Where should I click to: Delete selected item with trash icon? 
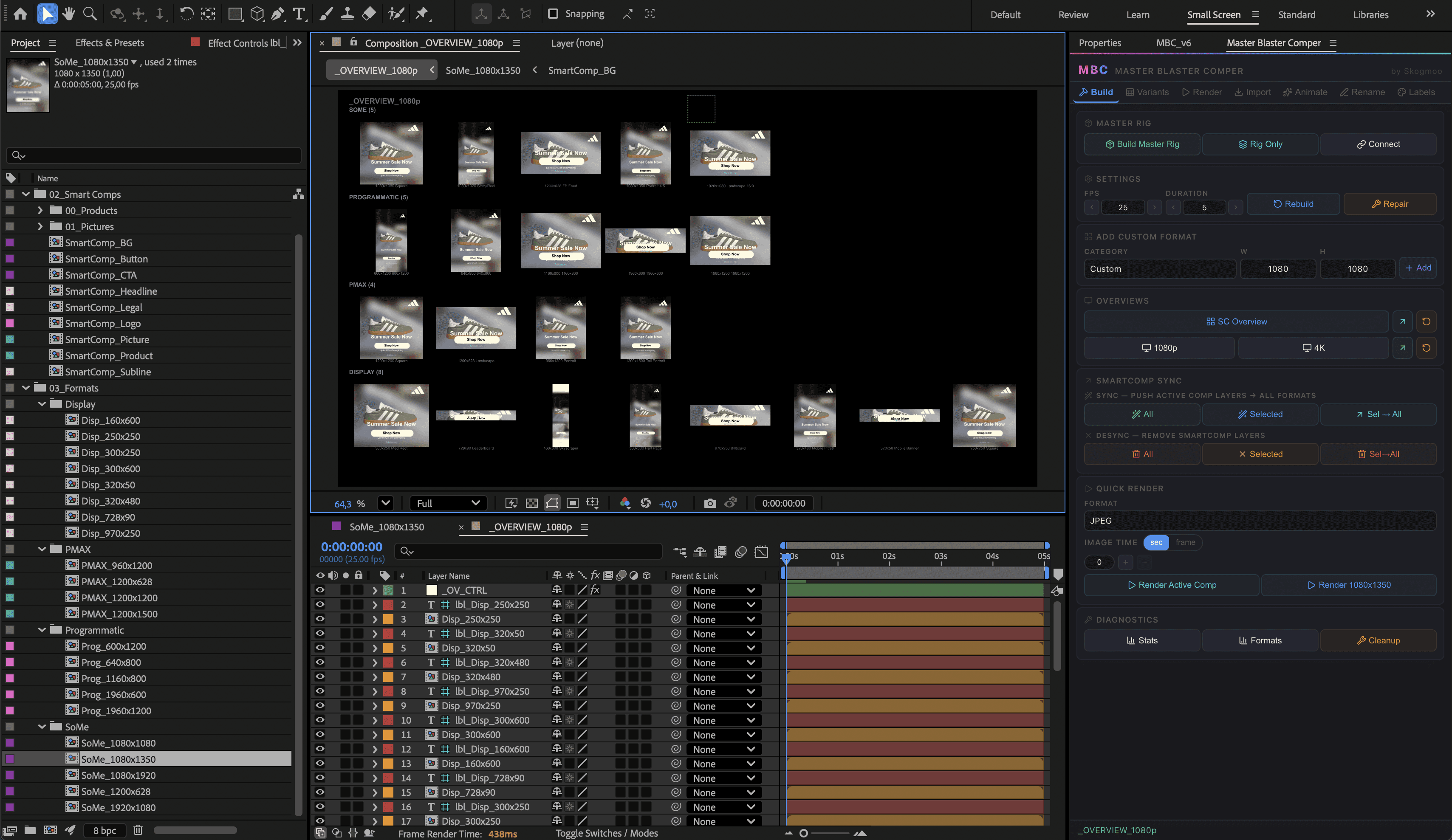pyautogui.click(x=138, y=830)
